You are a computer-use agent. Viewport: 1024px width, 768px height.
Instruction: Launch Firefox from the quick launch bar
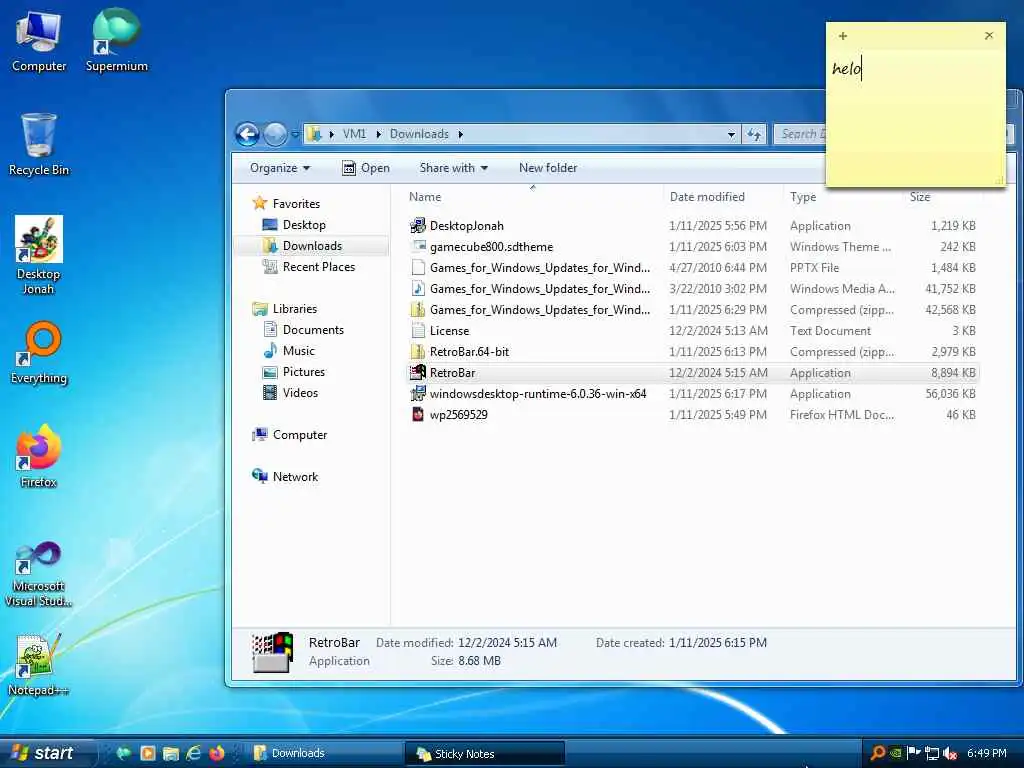(217, 753)
